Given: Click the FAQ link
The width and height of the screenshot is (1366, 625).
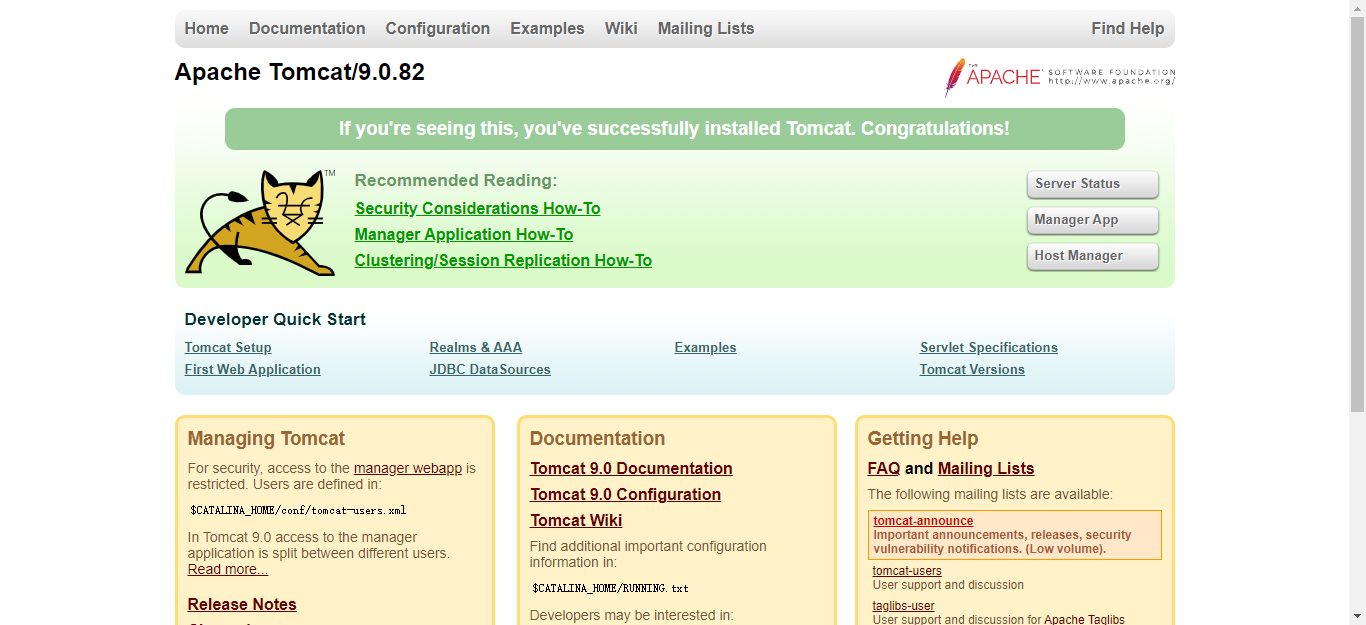Looking at the screenshot, I should 884,468.
